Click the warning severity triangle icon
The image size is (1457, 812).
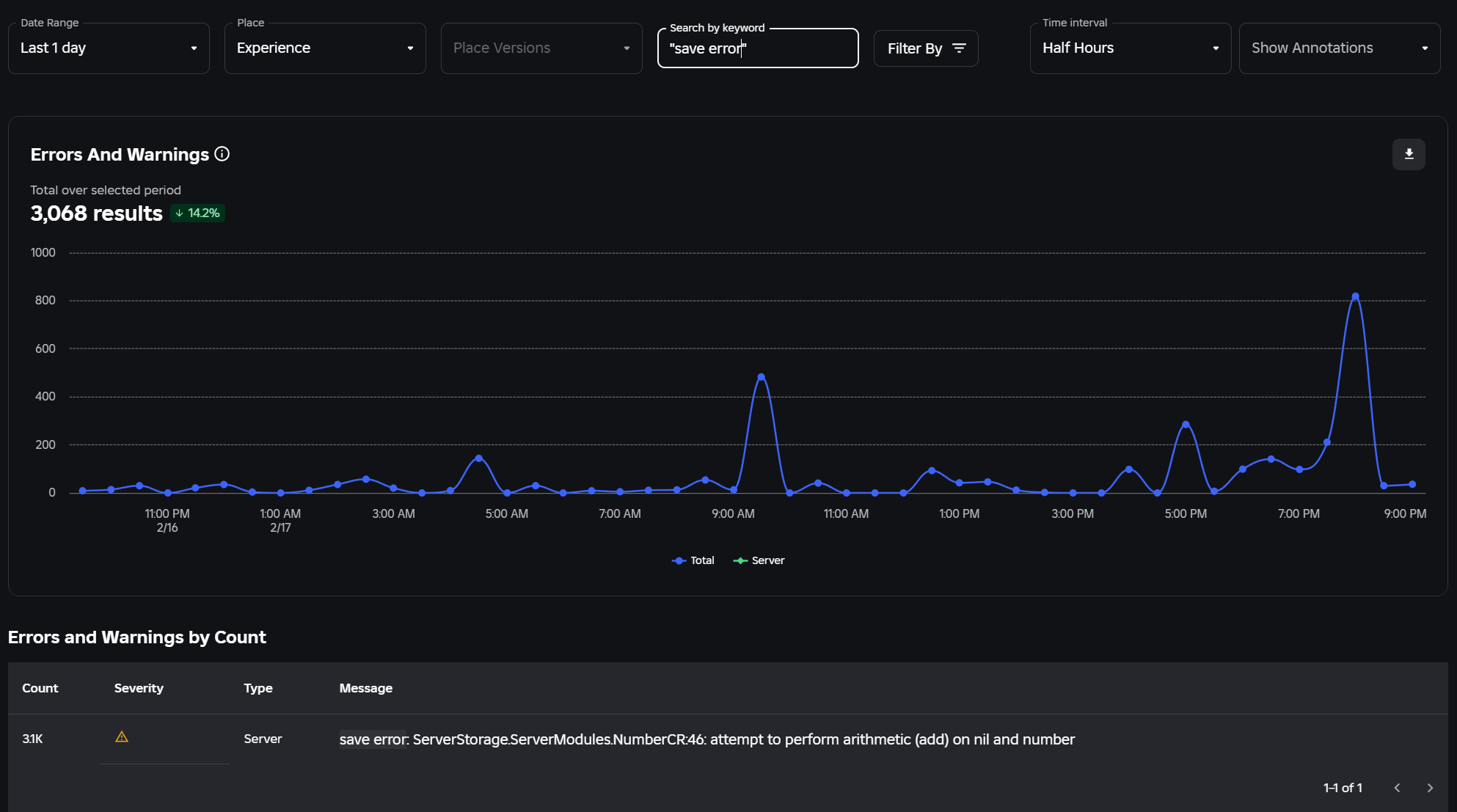pyautogui.click(x=122, y=737)
